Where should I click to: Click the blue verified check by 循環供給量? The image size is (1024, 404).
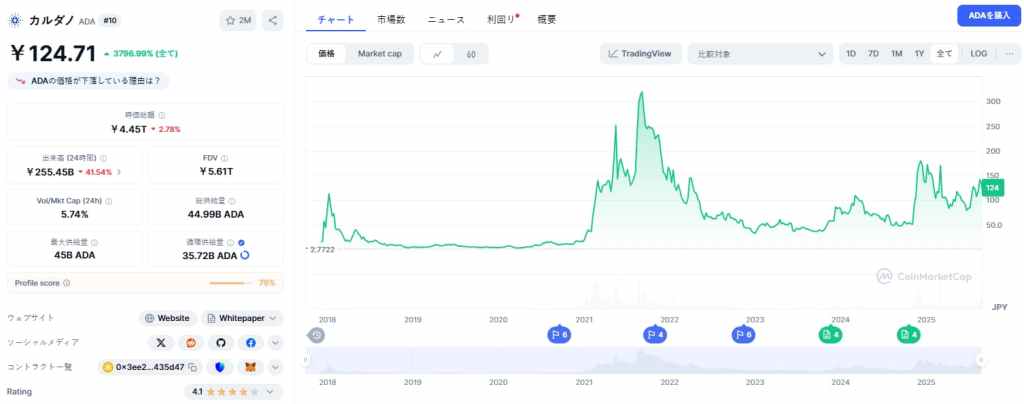coord(242,242)
